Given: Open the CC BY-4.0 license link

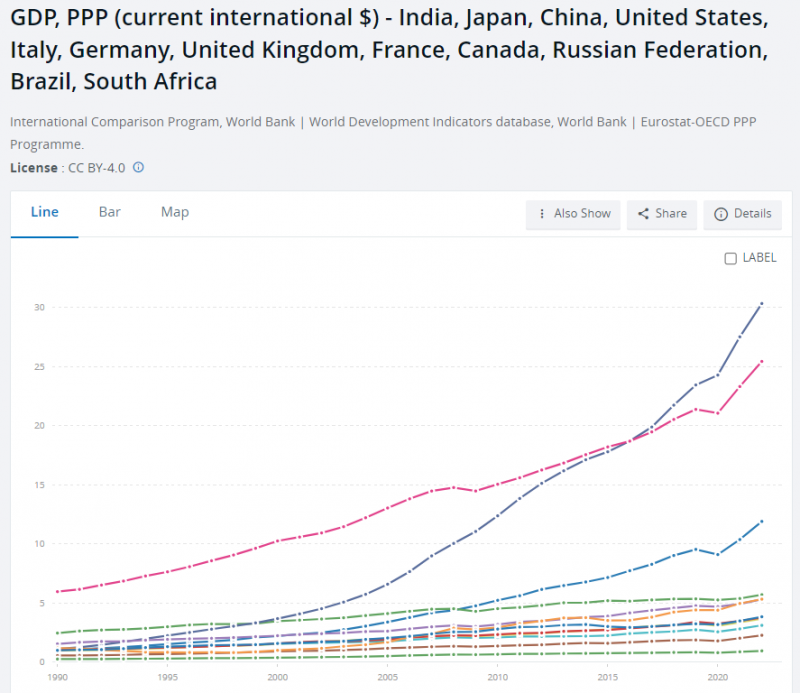Looking at the screenshot, I should click(96, 168).
